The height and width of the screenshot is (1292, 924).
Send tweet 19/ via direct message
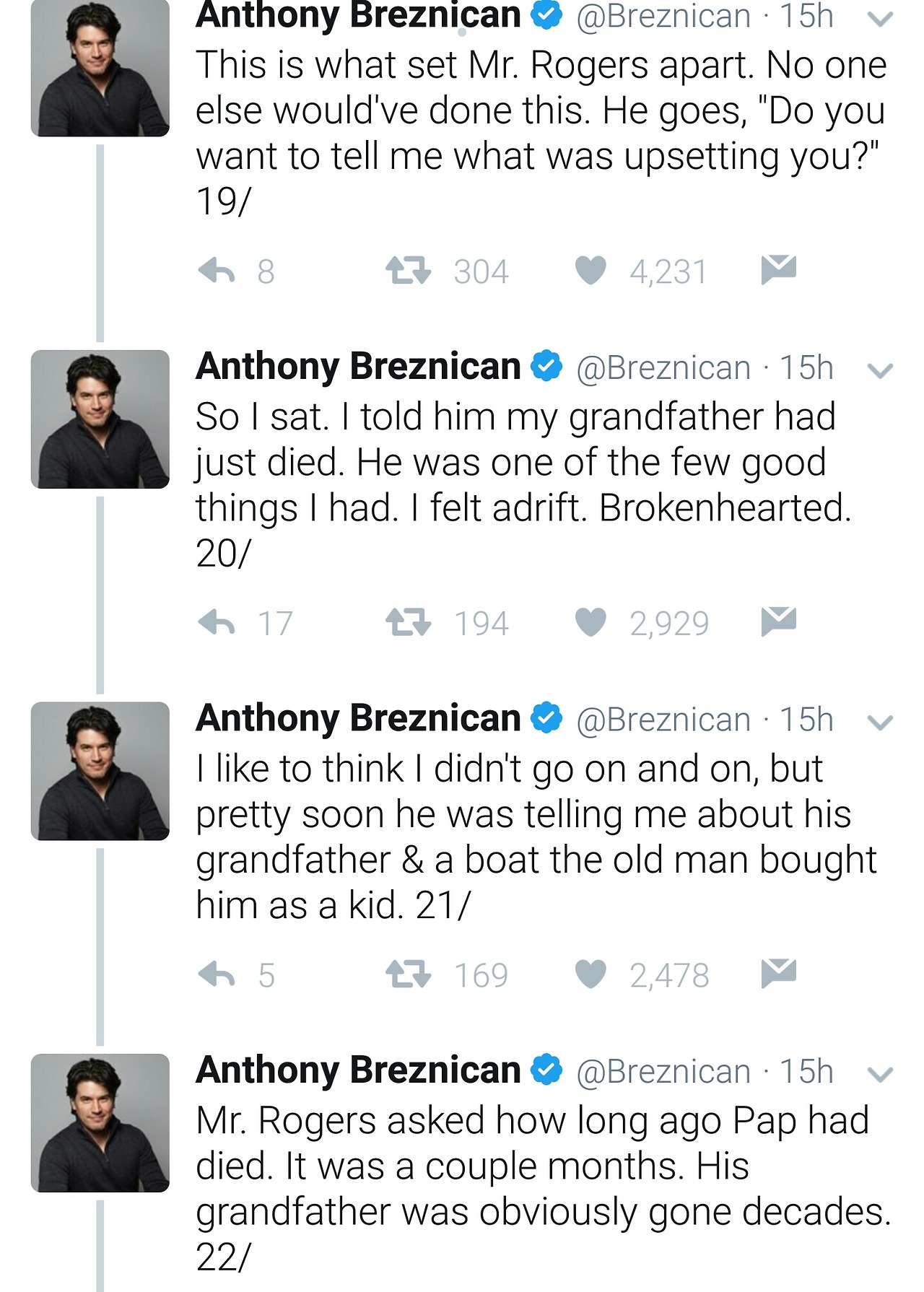tap(778, 269)
